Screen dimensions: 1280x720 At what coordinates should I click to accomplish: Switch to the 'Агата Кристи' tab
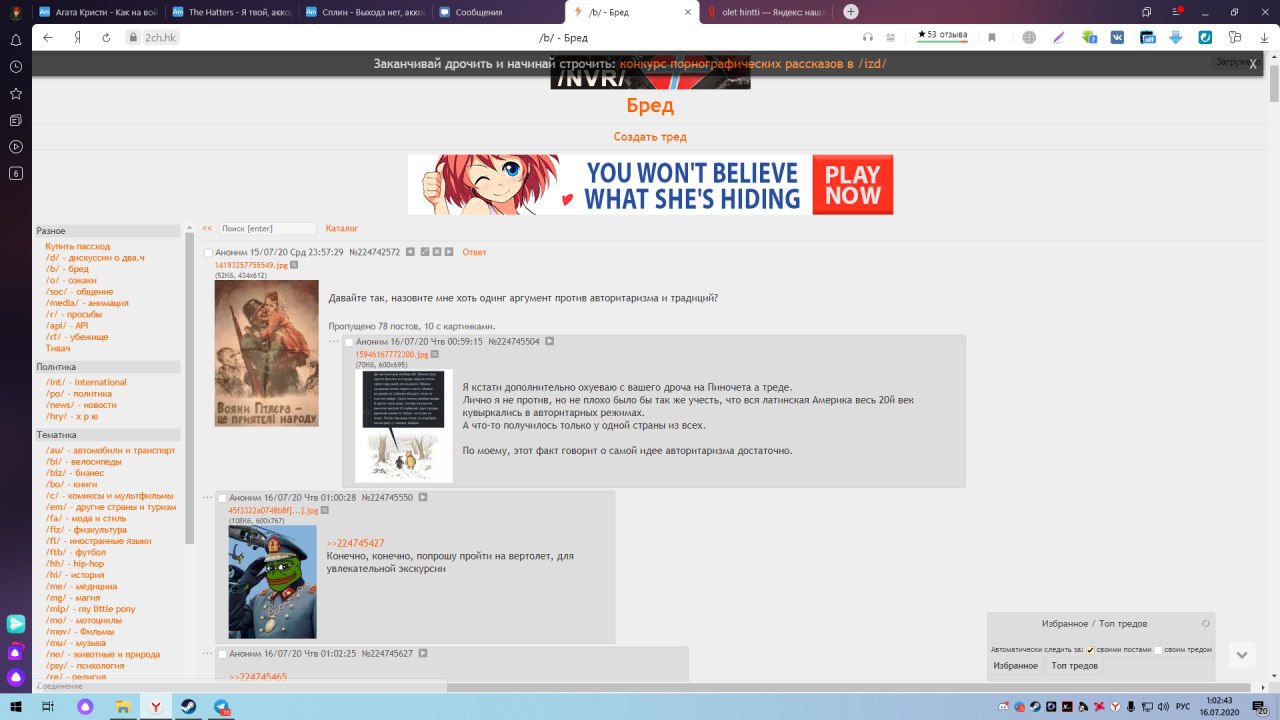(97, 12)
